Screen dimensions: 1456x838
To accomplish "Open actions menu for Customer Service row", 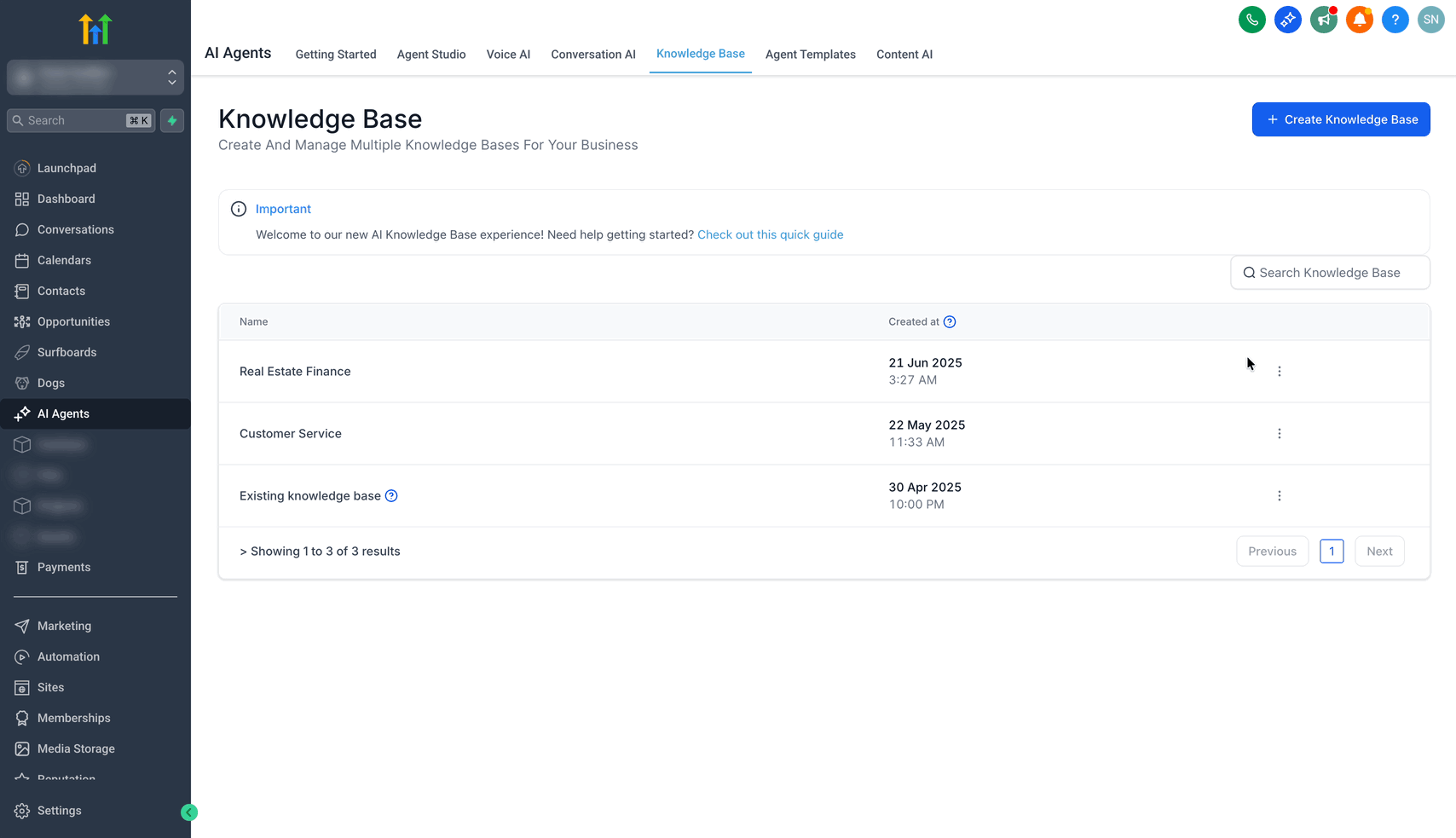I will pyautogui.click(x=1279, y=434).
